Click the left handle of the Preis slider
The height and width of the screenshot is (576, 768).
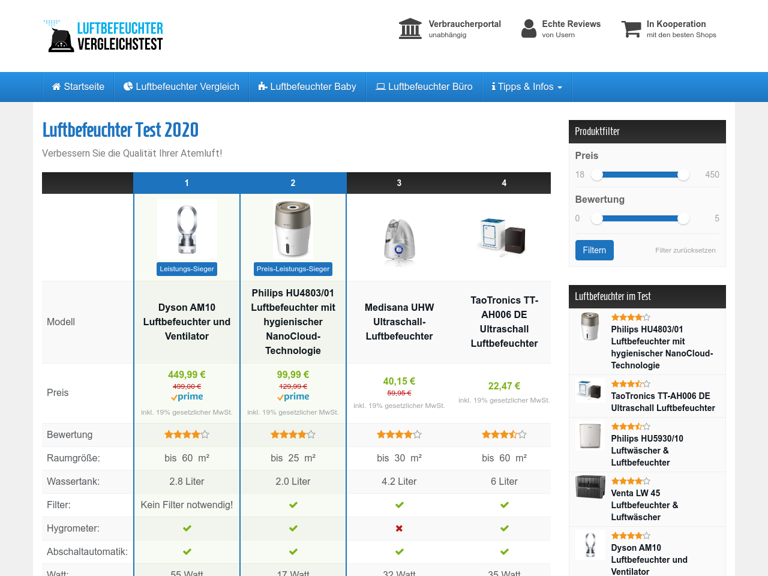pos(597,175)
